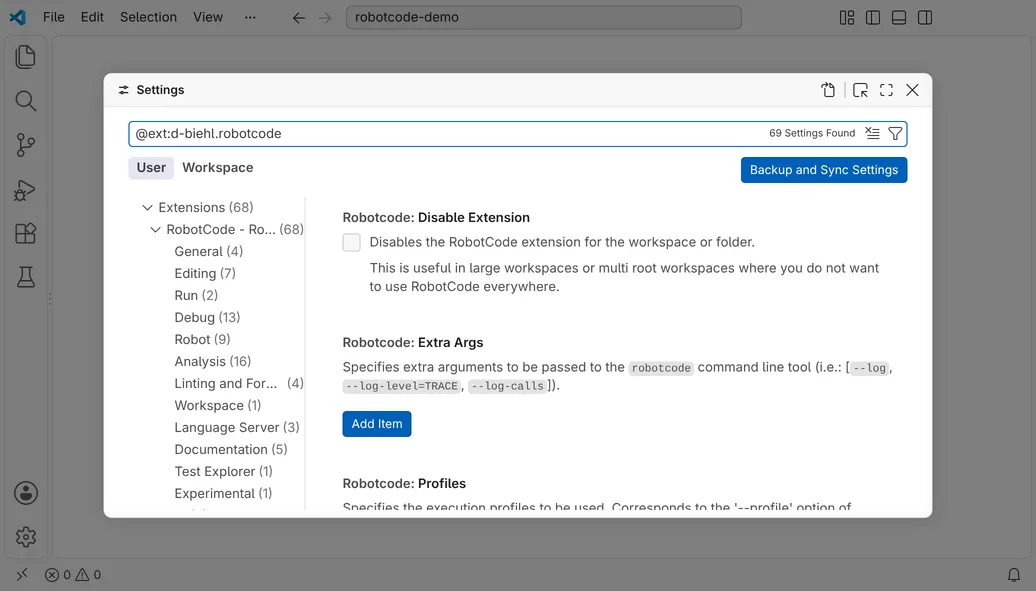Open the Run and Debug view
The image size is (1036, 591).
[x=25, y=190]
